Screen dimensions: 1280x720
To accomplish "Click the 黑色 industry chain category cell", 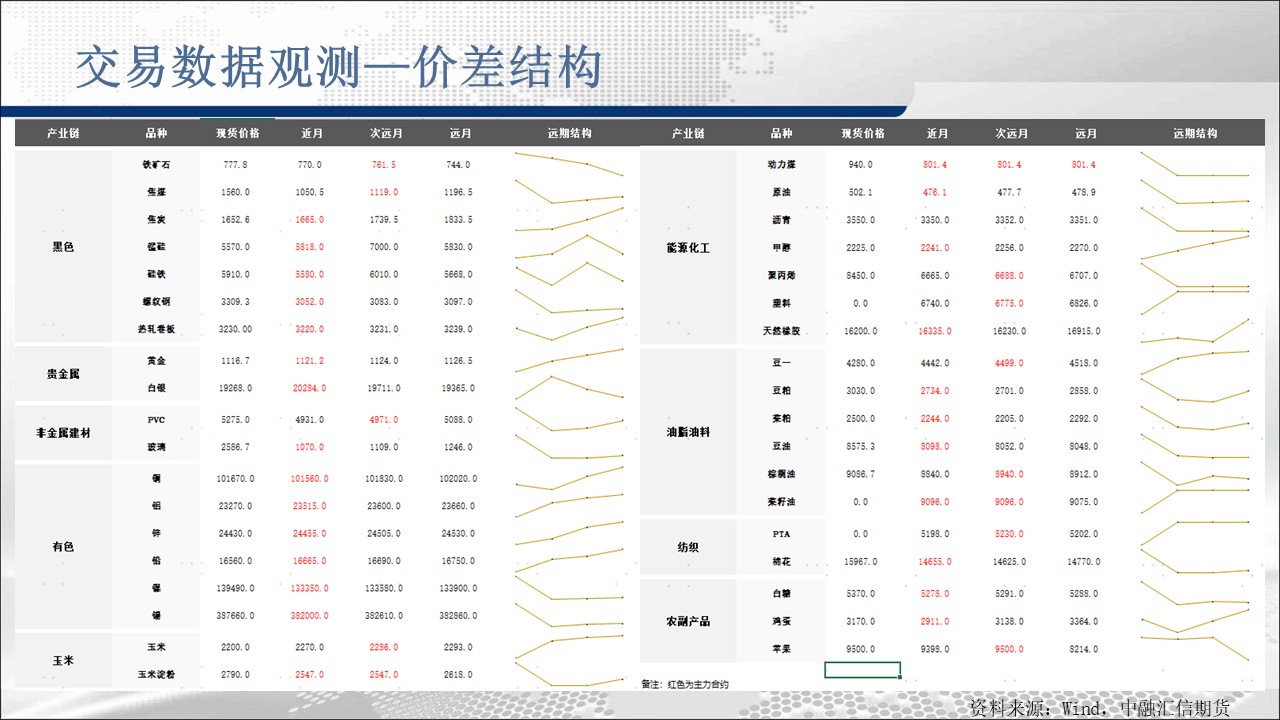I will pyautogui.click(x=63, y=247).
